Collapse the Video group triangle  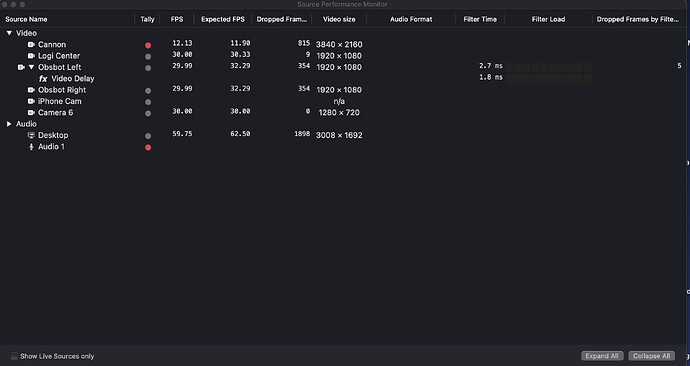[x=9, y=33]
